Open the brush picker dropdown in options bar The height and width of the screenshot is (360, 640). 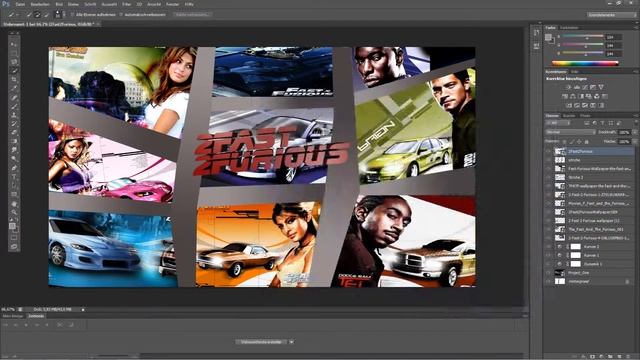[64, 14]
